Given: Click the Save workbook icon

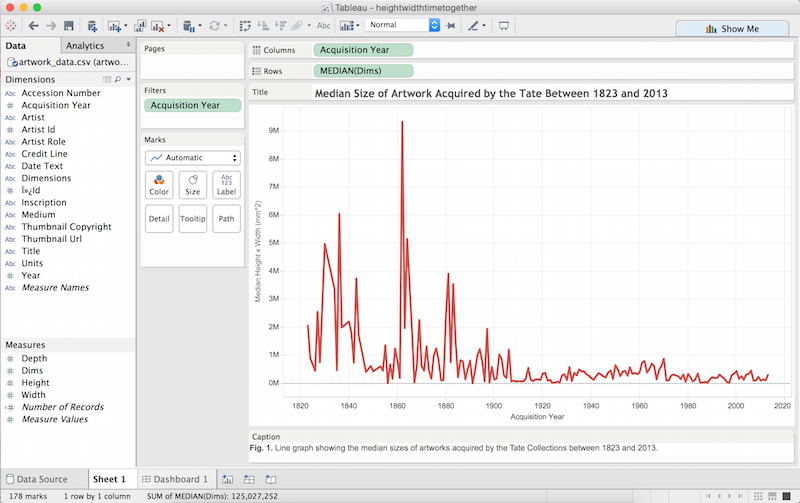Looking at the screenshot, I should pyautogui.click(x=69, y=26).
